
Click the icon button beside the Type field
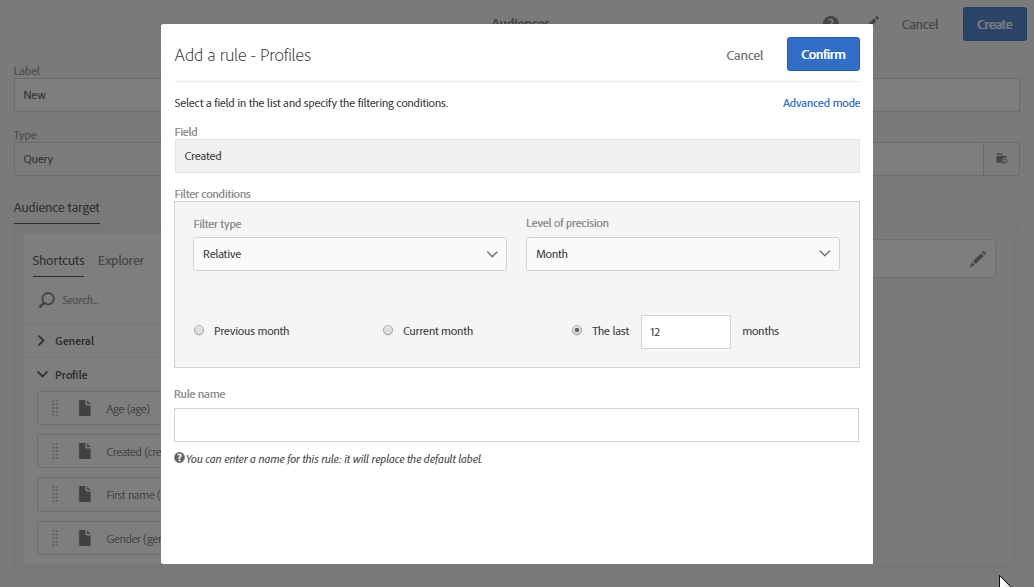1001,159
